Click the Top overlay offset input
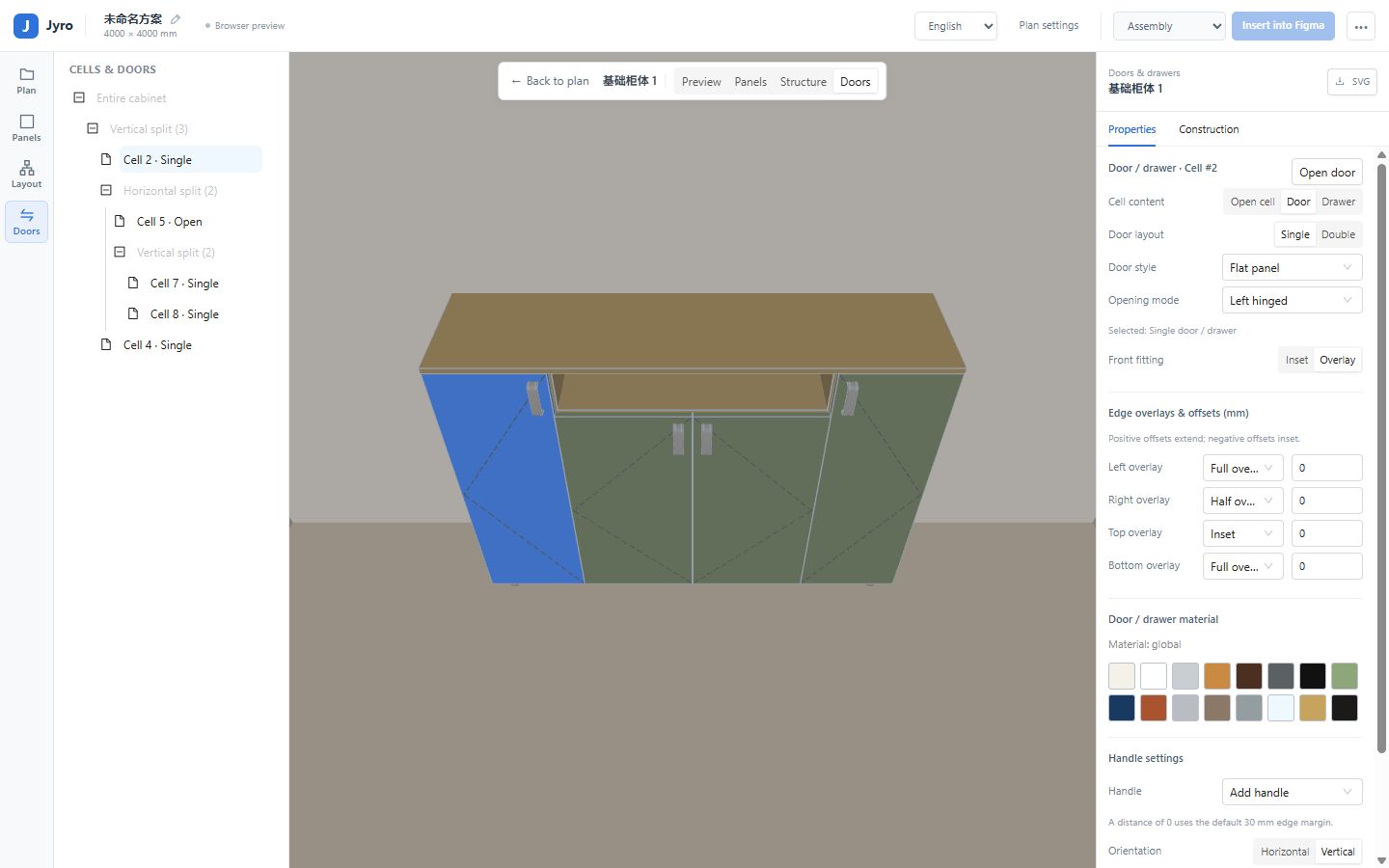The height and width of the screenshot is (868, 1389). pyautogui.click(x=1326, y=534)
